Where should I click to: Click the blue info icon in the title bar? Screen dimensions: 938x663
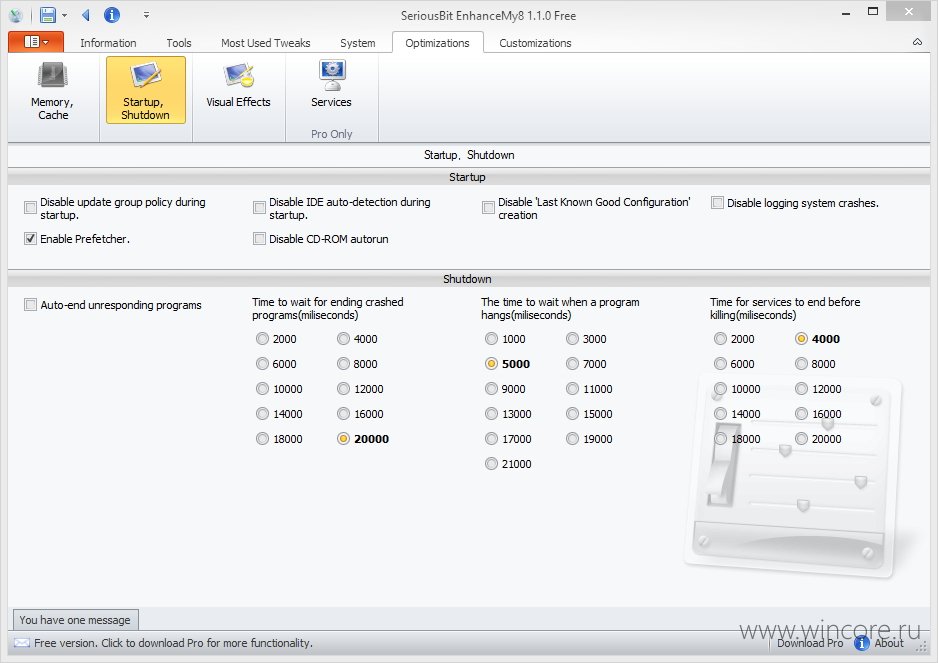[x=112, y=15]
